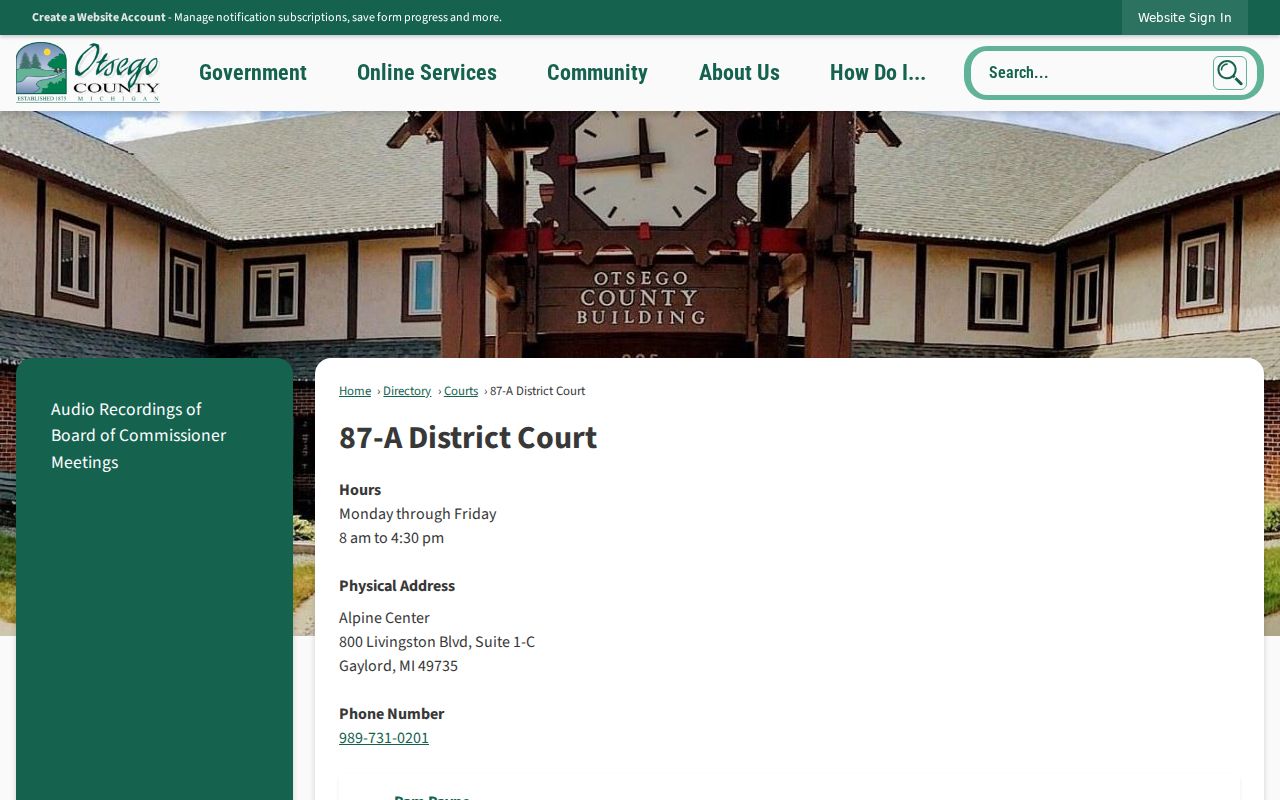Open the Otsego County logo home link
This screenshot has width=1280, height=800.
tap(88, 72)
